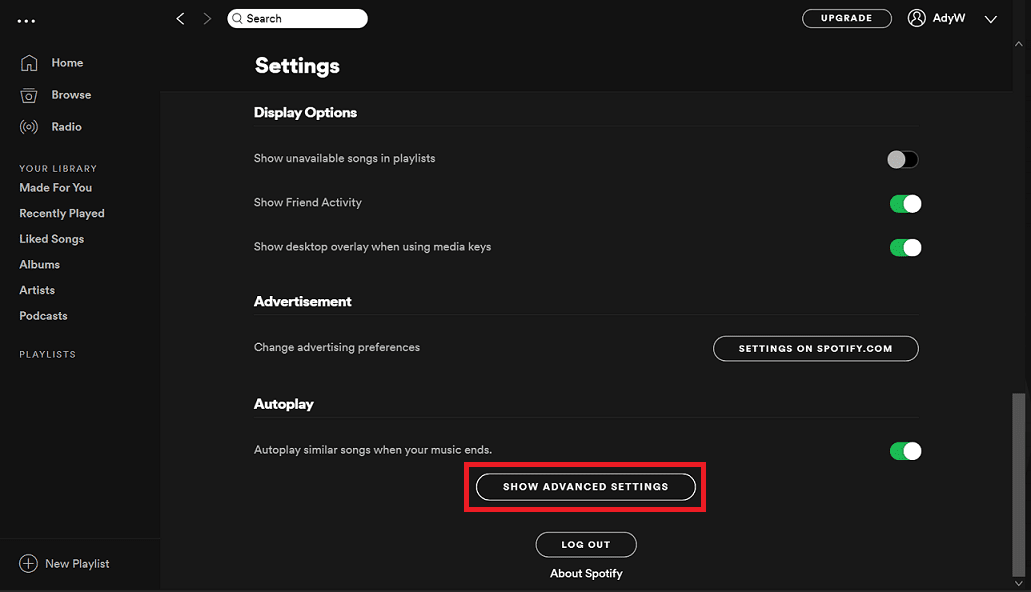This screenshot has width=1031, height=592.
Task: Open Liked Songs in library
Action: (52, 239)
